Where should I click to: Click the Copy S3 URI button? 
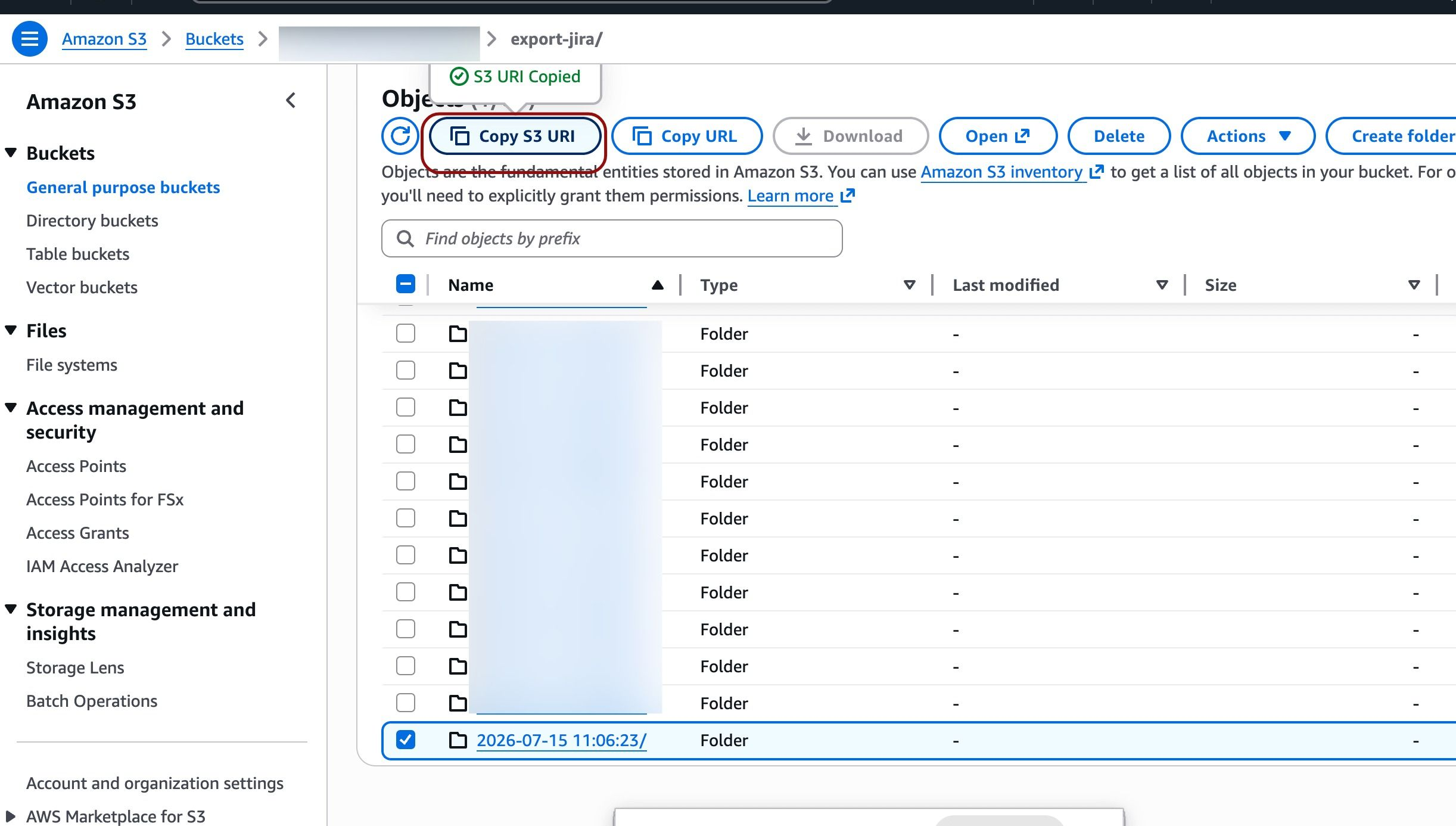(x=515, y=136)
